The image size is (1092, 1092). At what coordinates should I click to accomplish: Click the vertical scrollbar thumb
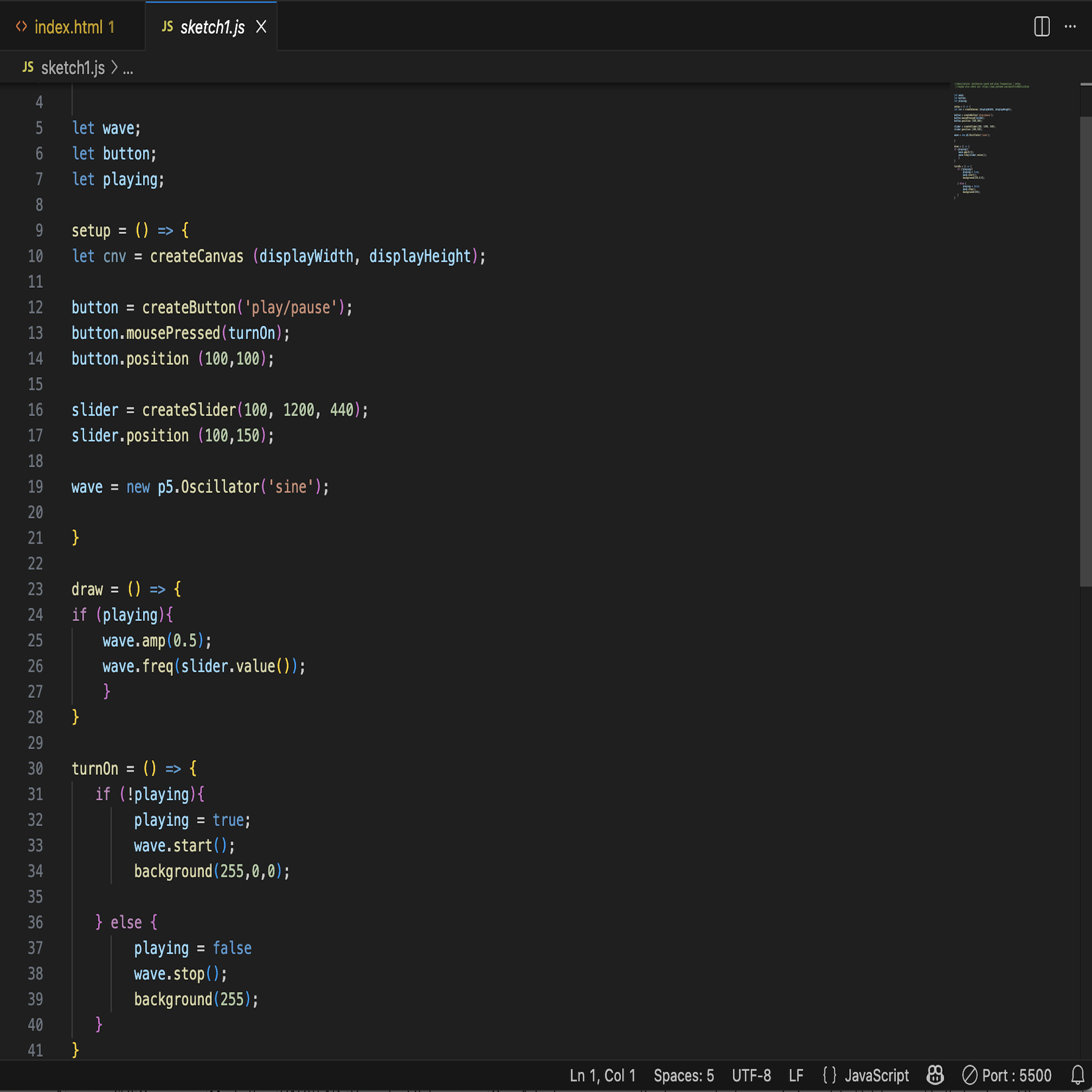(1085, 351)
